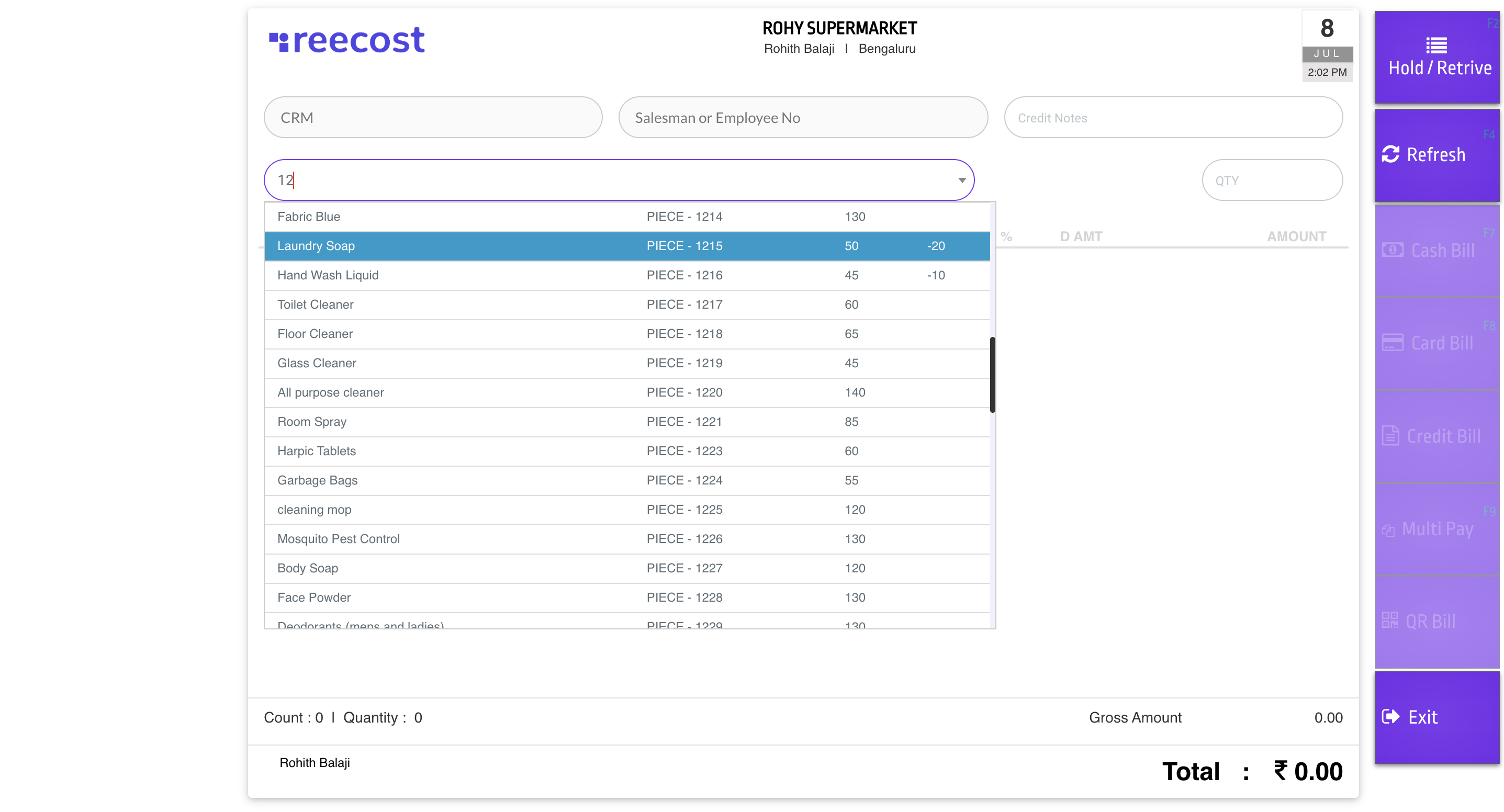Click the Credit Bill document icon
This screenshot has height=812, width=1504.
click(x=1390, y=435)
